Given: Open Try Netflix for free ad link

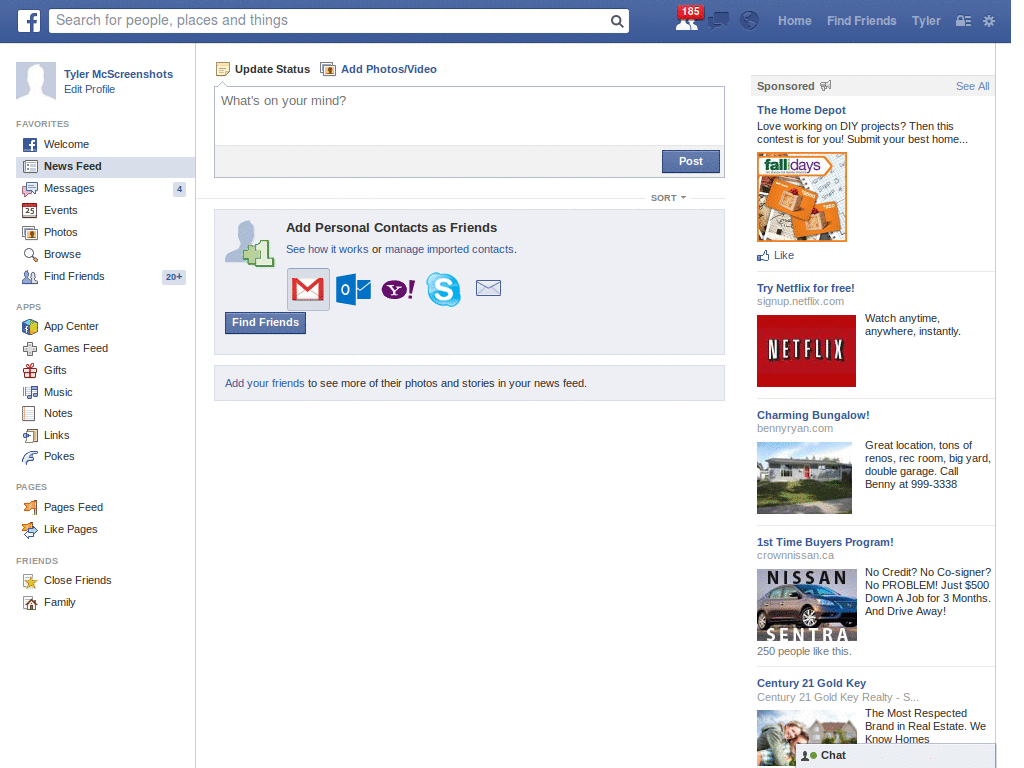Looking at the screenshot, I should pos(805,288).
